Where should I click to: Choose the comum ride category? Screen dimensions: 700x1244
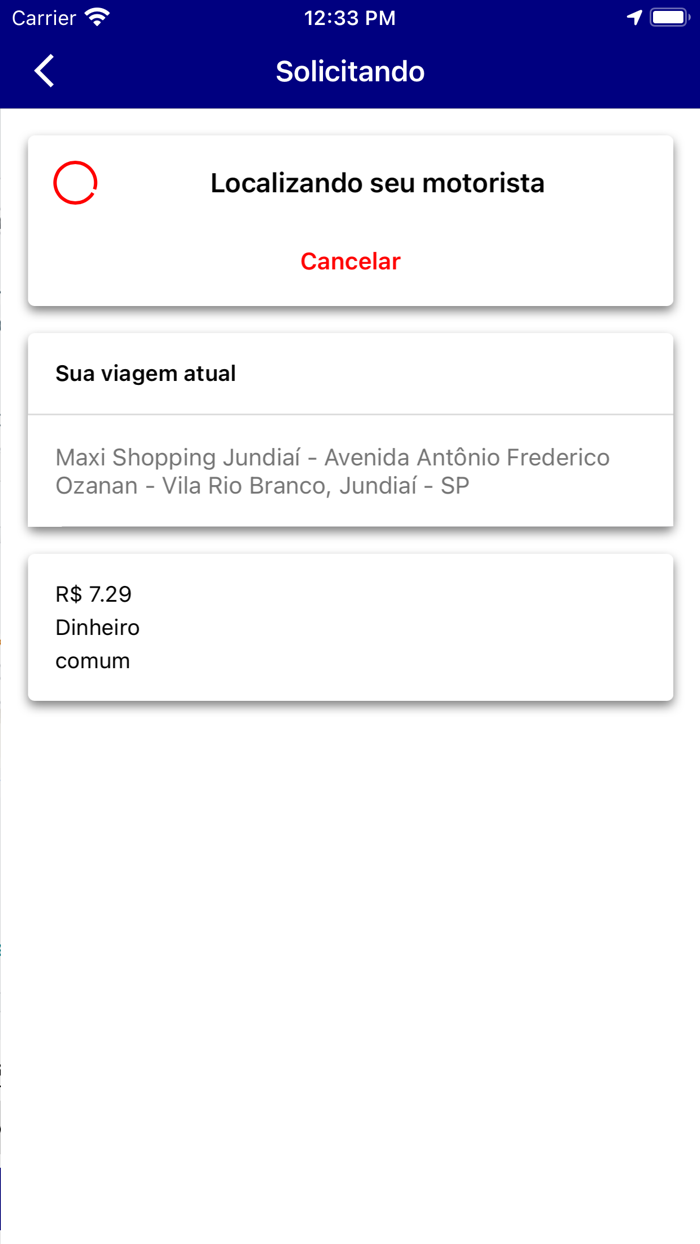coord(92,660)
